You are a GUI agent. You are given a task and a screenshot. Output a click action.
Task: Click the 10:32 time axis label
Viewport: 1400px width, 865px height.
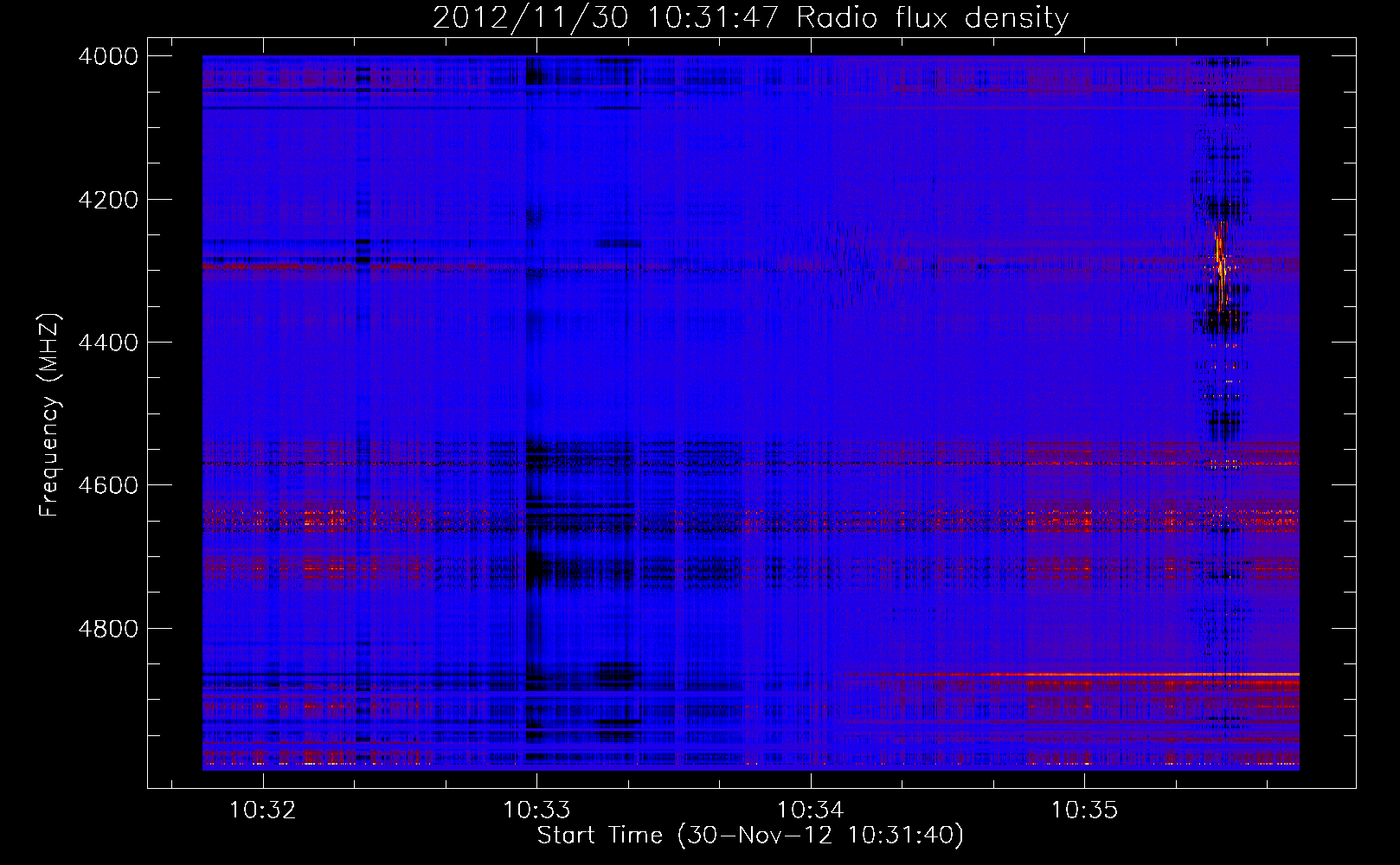pyautogui.click(x=262, y=810)
